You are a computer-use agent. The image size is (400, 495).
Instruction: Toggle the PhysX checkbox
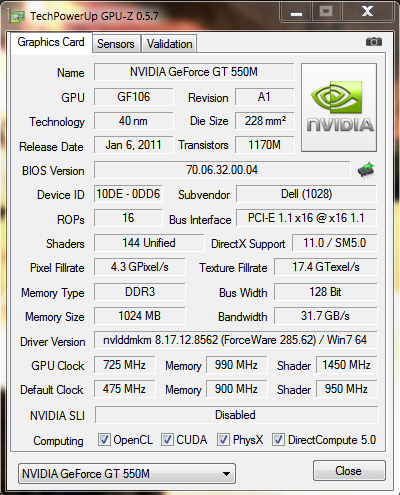tap(223, 440)
